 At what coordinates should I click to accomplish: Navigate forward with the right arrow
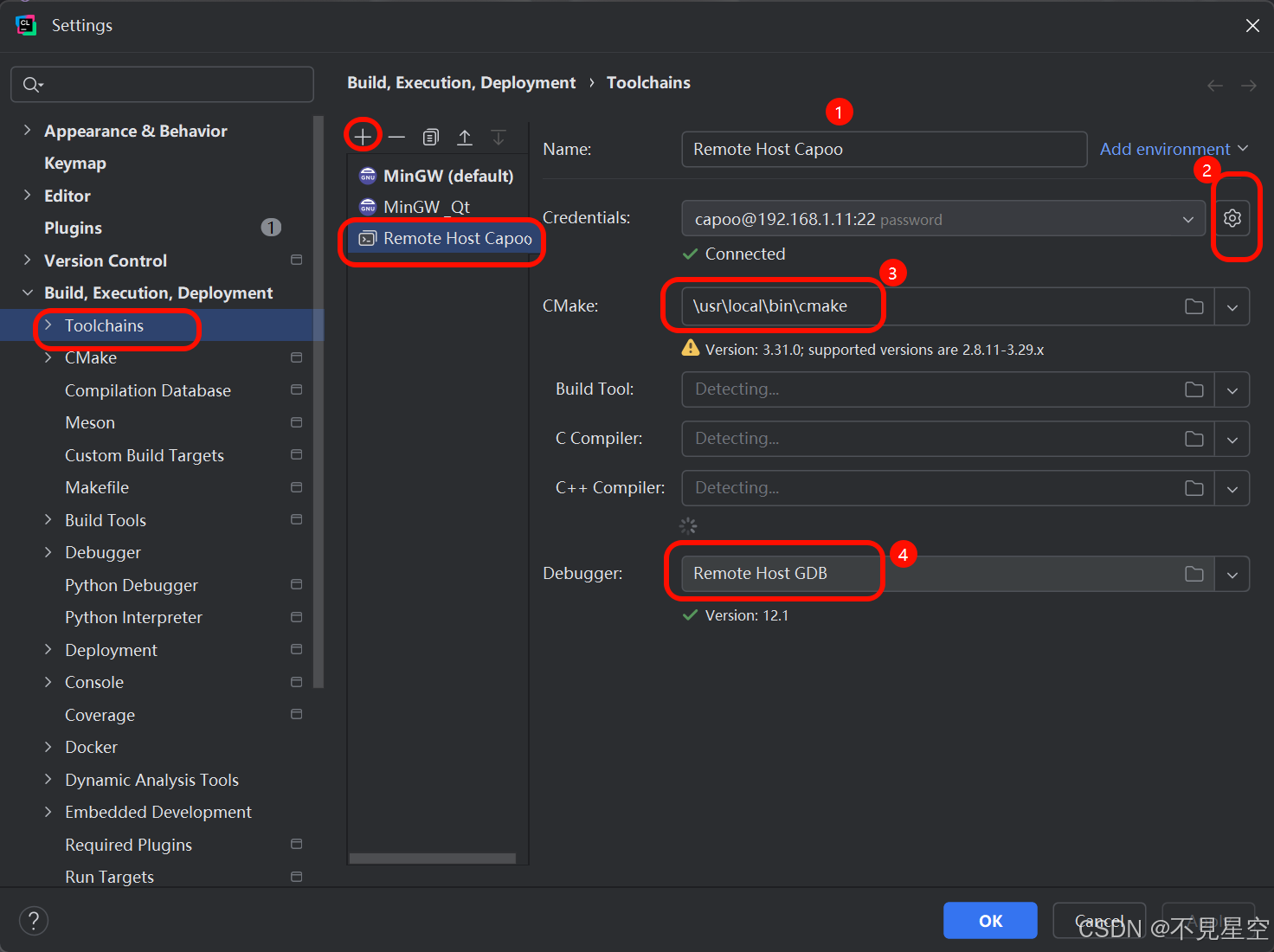(x=1249, y=85)
